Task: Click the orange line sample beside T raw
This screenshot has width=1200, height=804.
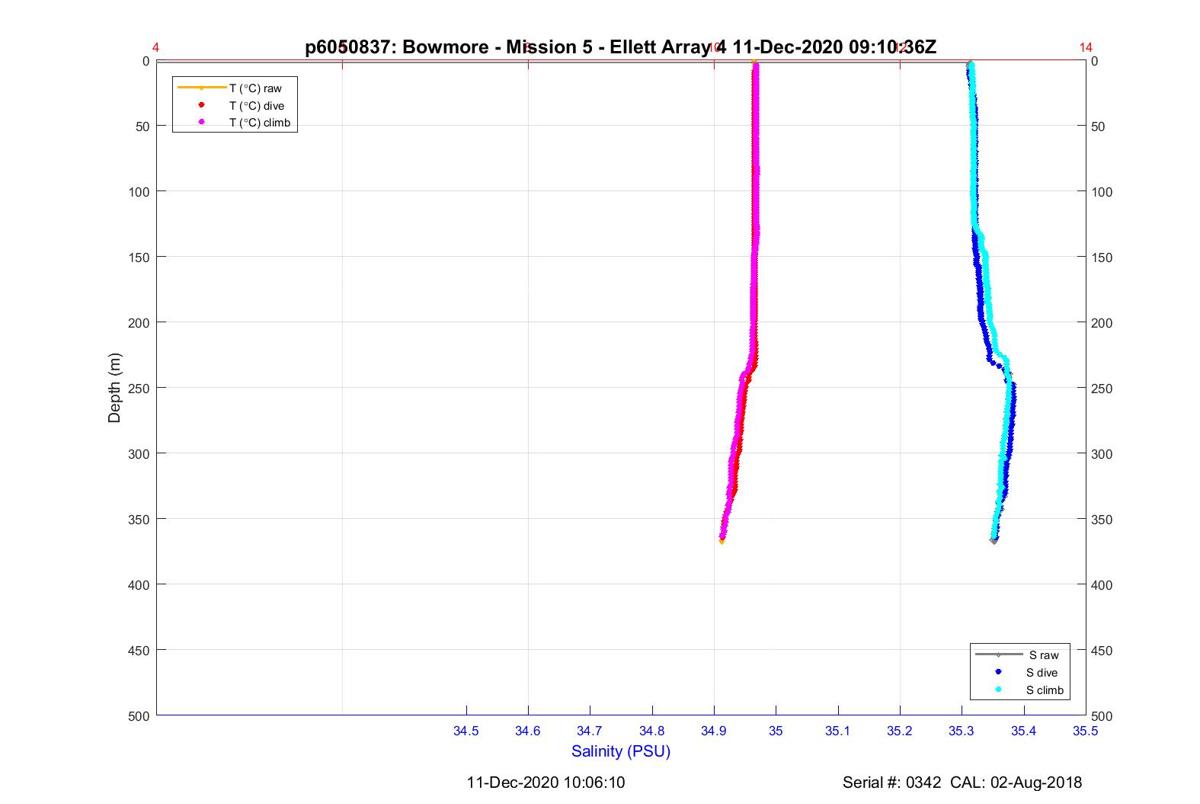Action: click(x=201, y=88)
